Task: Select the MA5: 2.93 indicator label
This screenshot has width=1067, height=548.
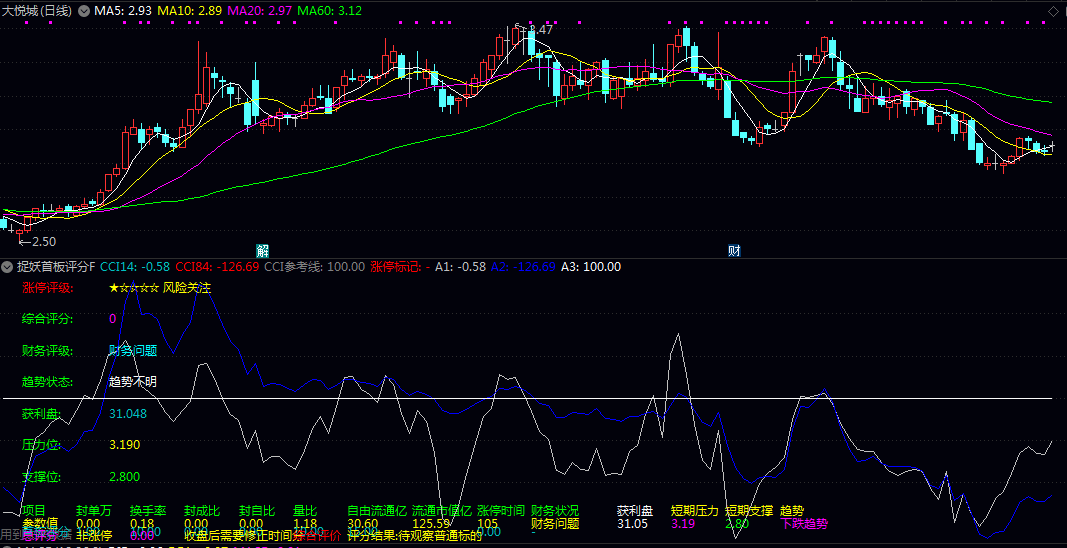Action: coord(123,11)
